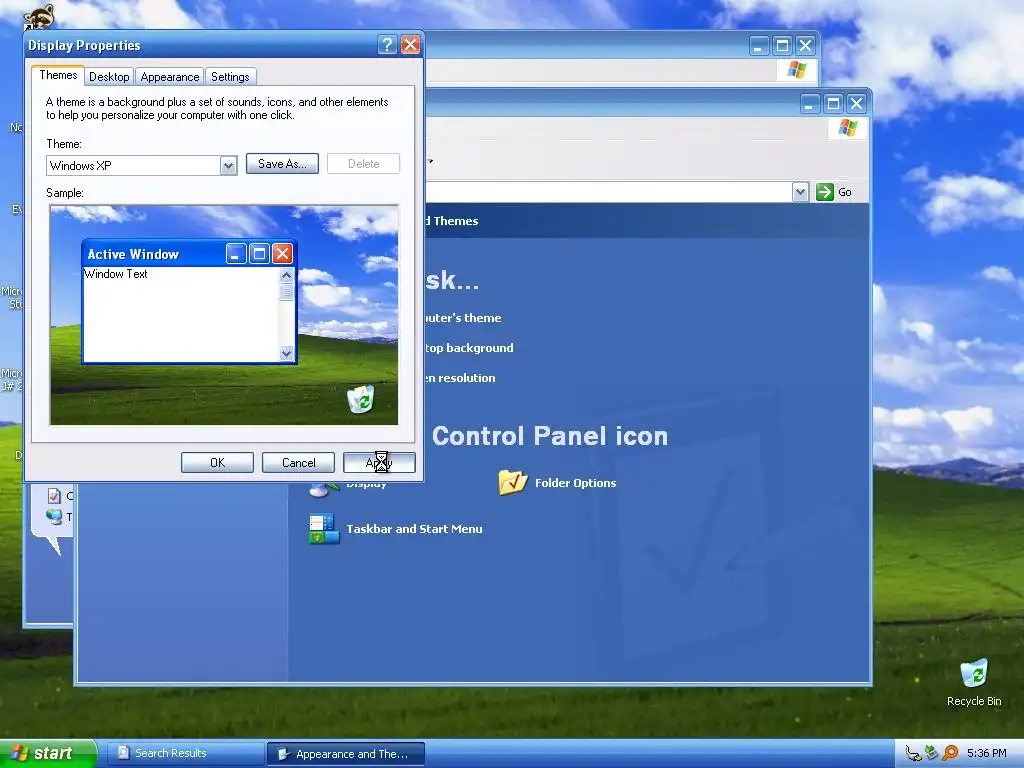Click the sample window's scroll up arrow
Viewport: 1024px width, 768px height.
pyautogui.click(x=286, y=276)
